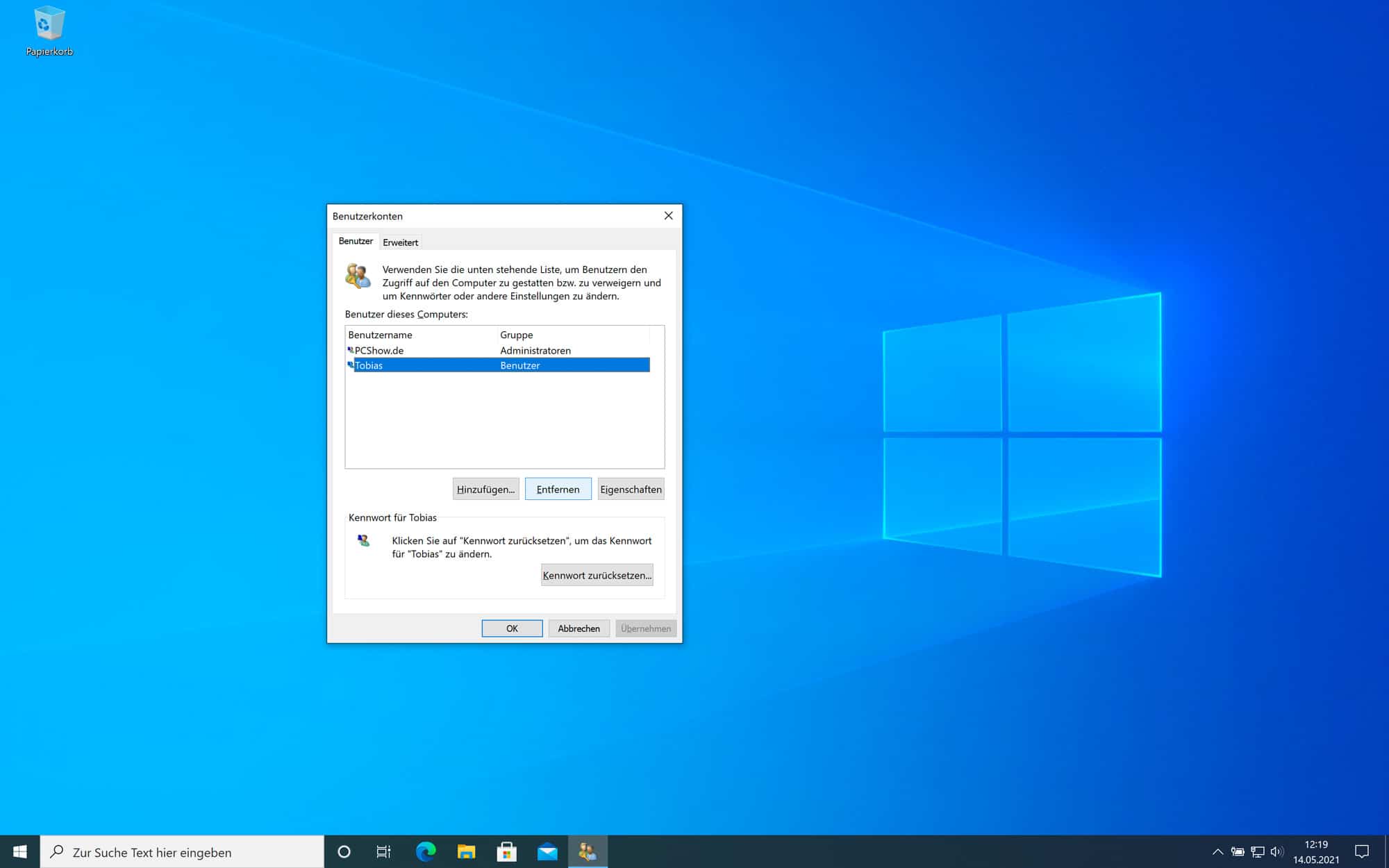The height and width of the screenshot is (868, 1389).
Task: Open the Benutzerkonten taskbar icon
Action: click(588, 851)
